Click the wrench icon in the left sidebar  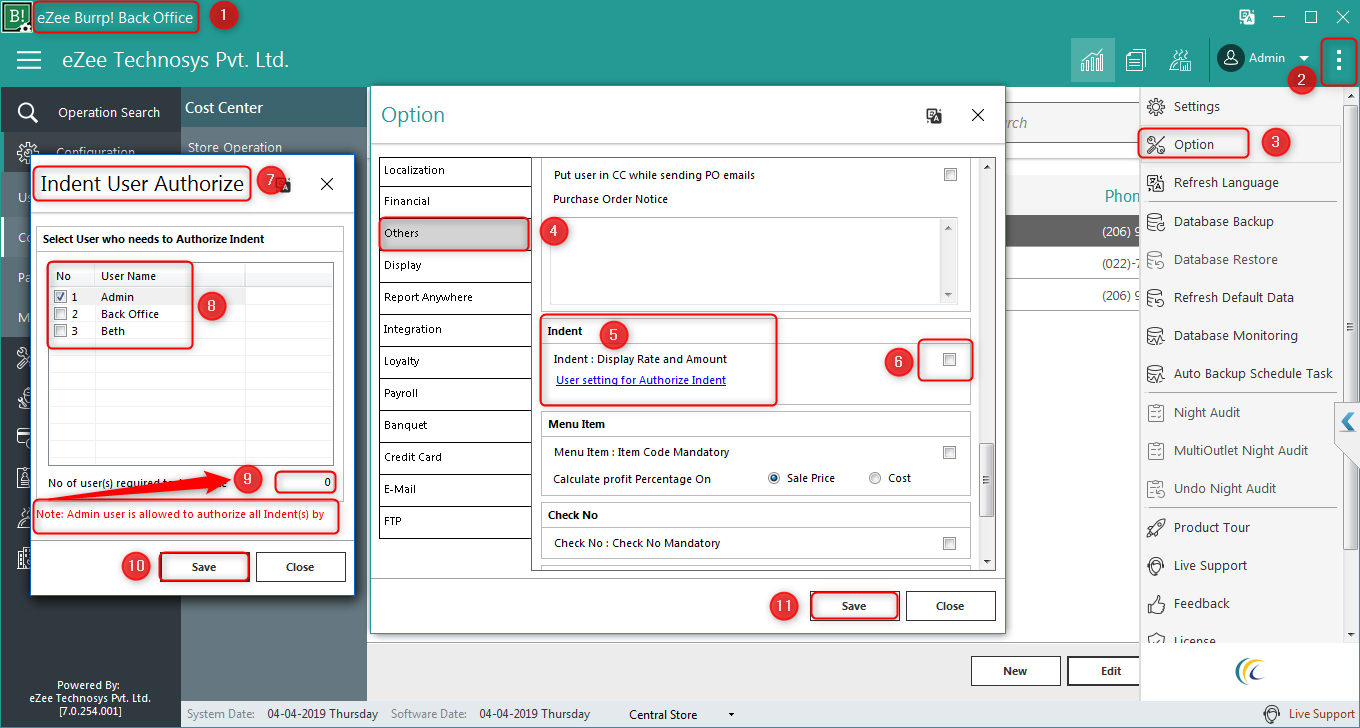[24, 358]
